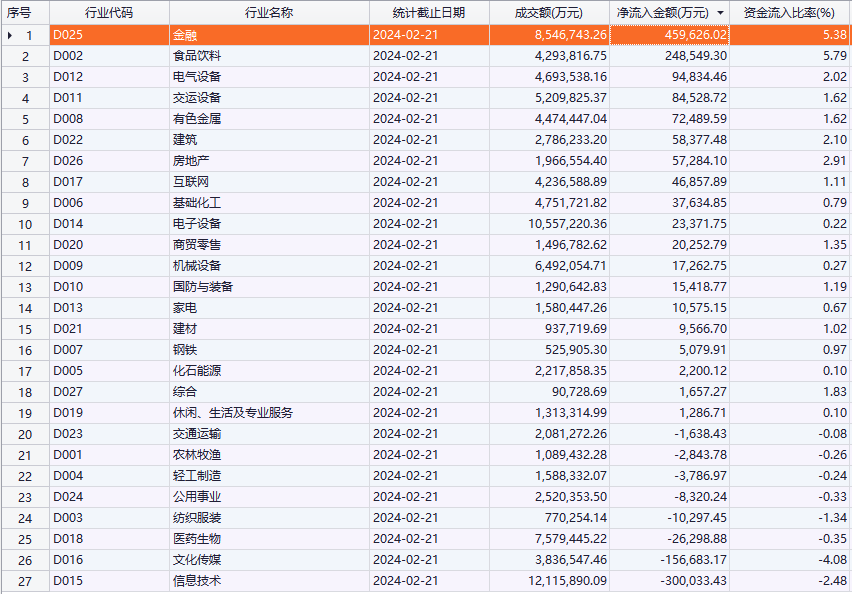Select row number 15 for 建材

point(25,329)
